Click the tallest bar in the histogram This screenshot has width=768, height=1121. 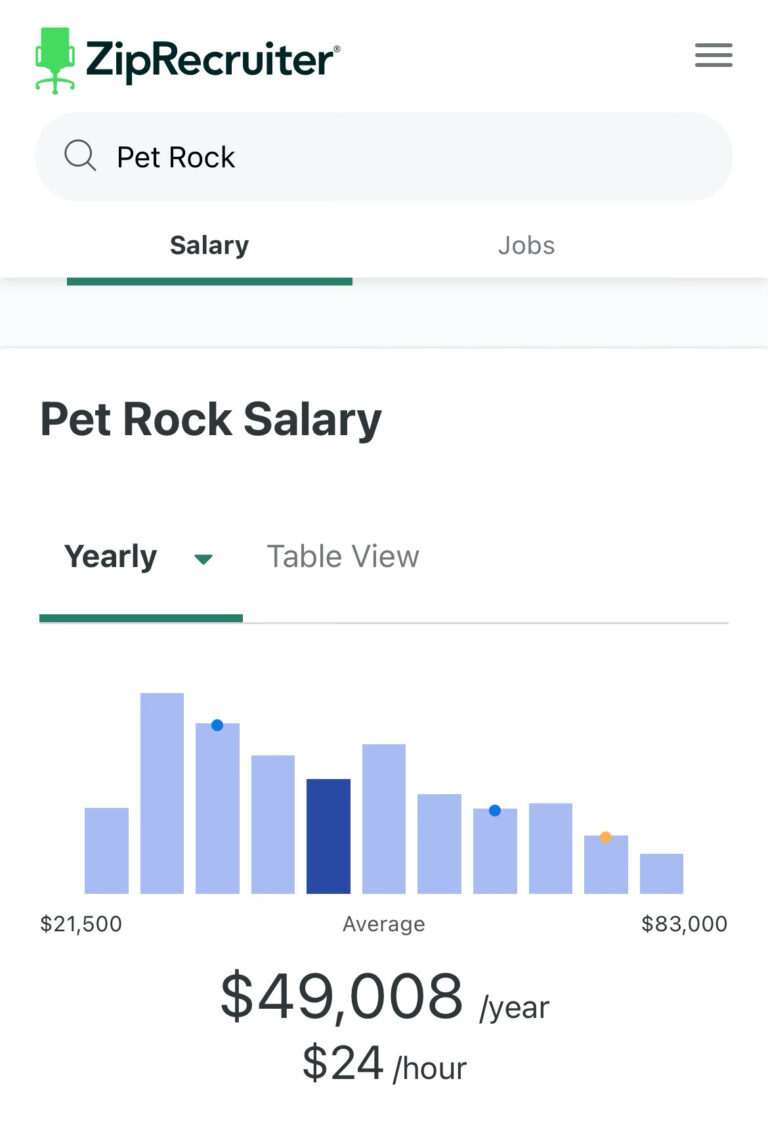[162, 793]
